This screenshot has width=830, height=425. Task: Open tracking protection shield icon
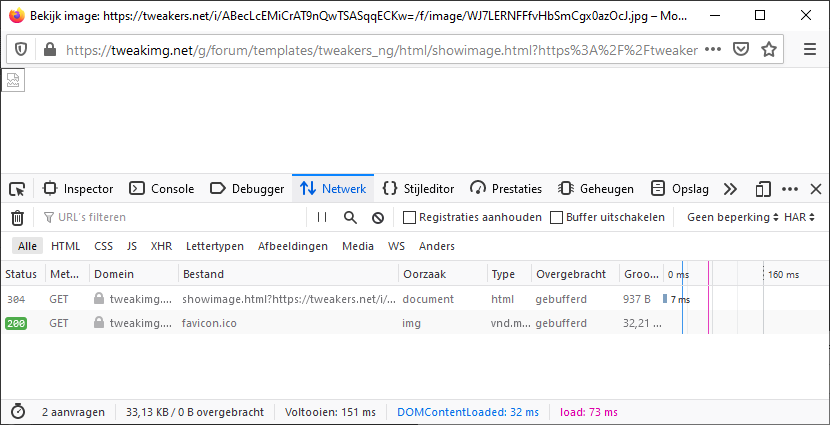(x=21, y=50)
